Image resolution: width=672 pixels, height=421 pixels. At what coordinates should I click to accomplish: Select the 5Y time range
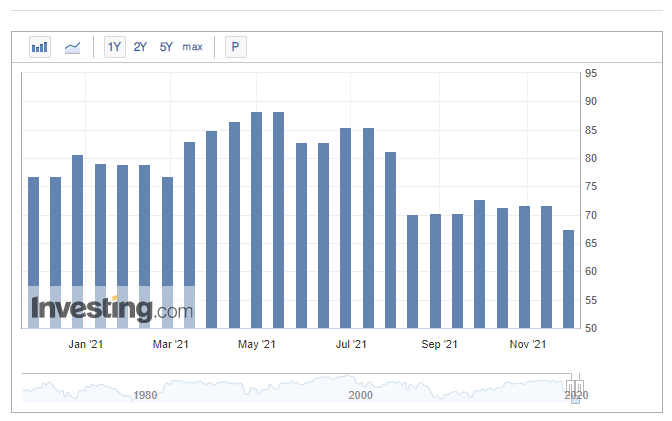pyautogui.click(x=166, y=47)
